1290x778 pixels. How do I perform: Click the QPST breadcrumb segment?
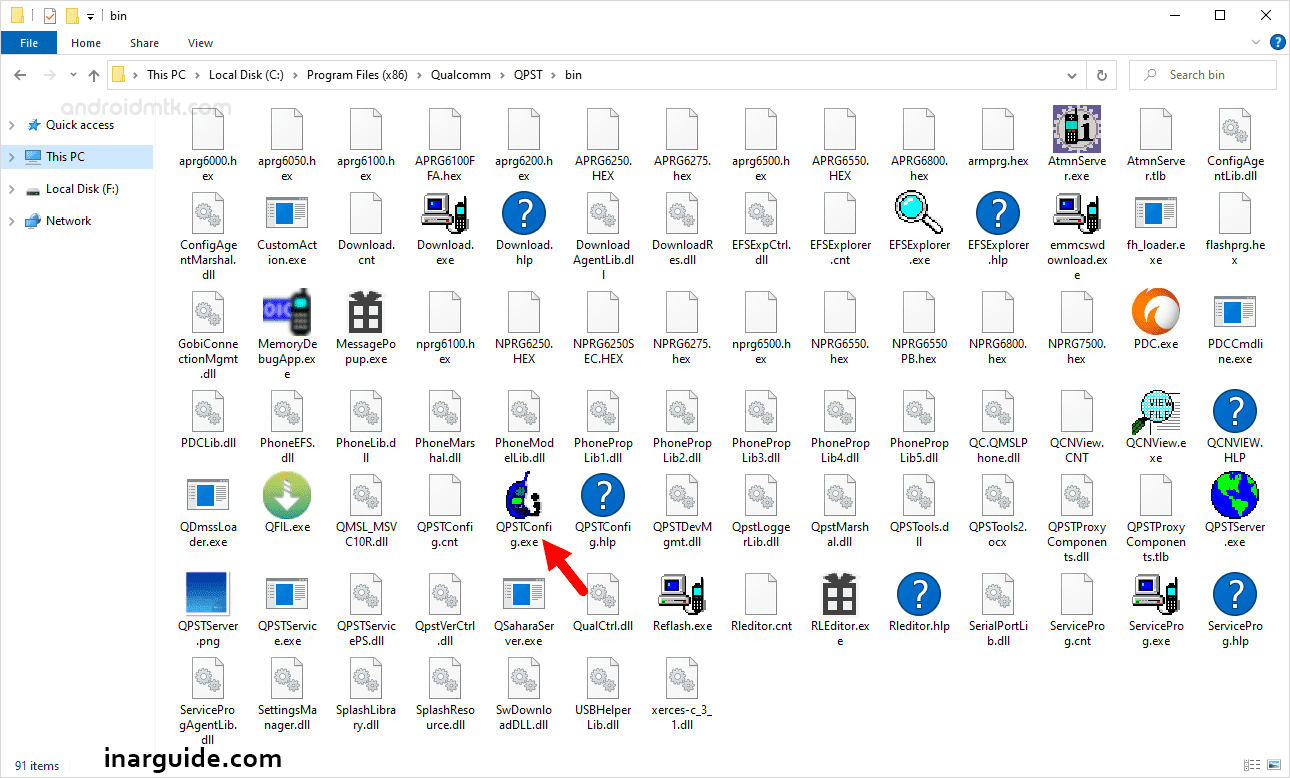tap(529, 75)
